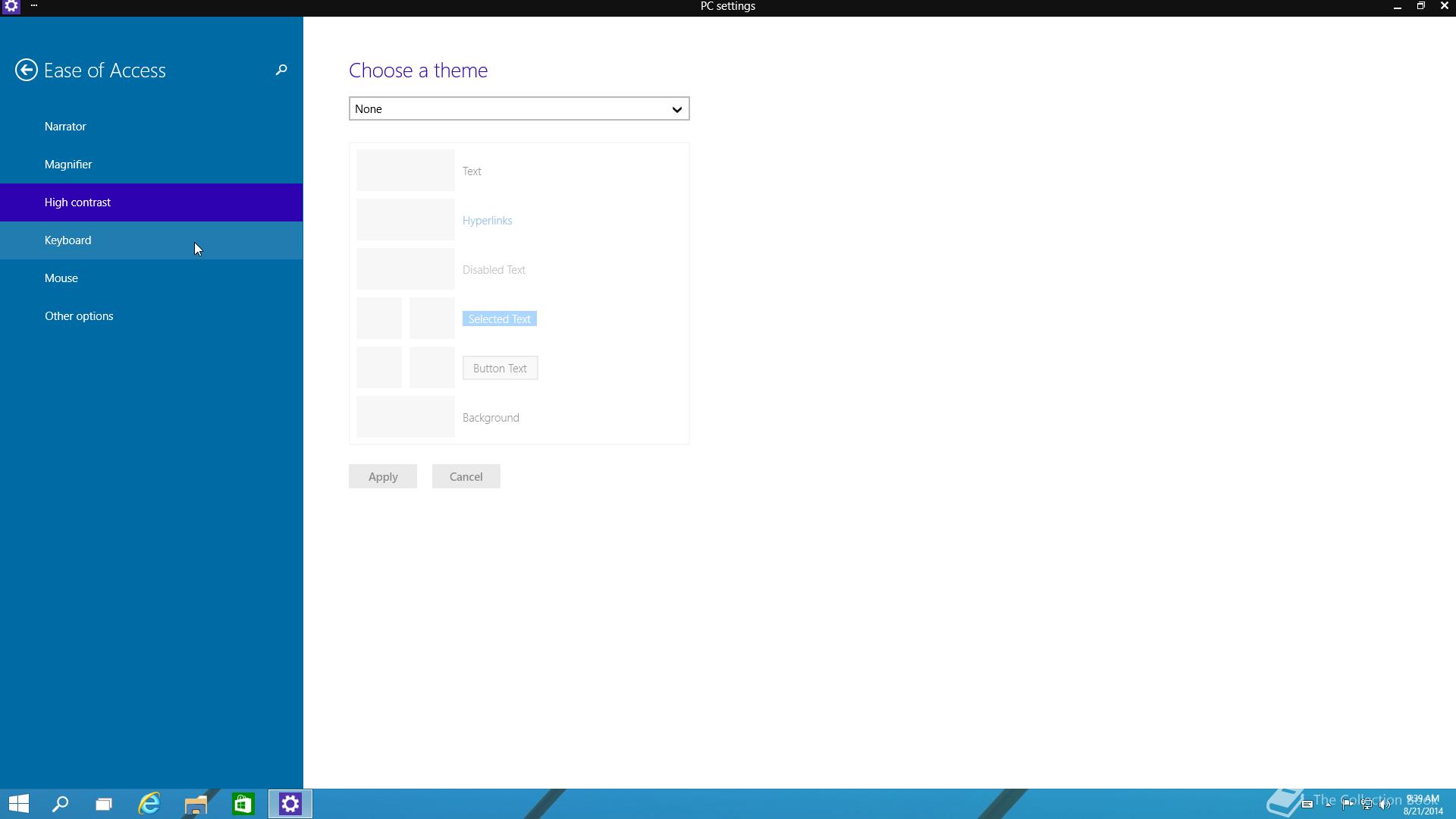The height and width of the screenshot is (819, 1456).
Task: Expand the Choose a theme dropdown
Action: pyautogui.click(x=519, y=108)
